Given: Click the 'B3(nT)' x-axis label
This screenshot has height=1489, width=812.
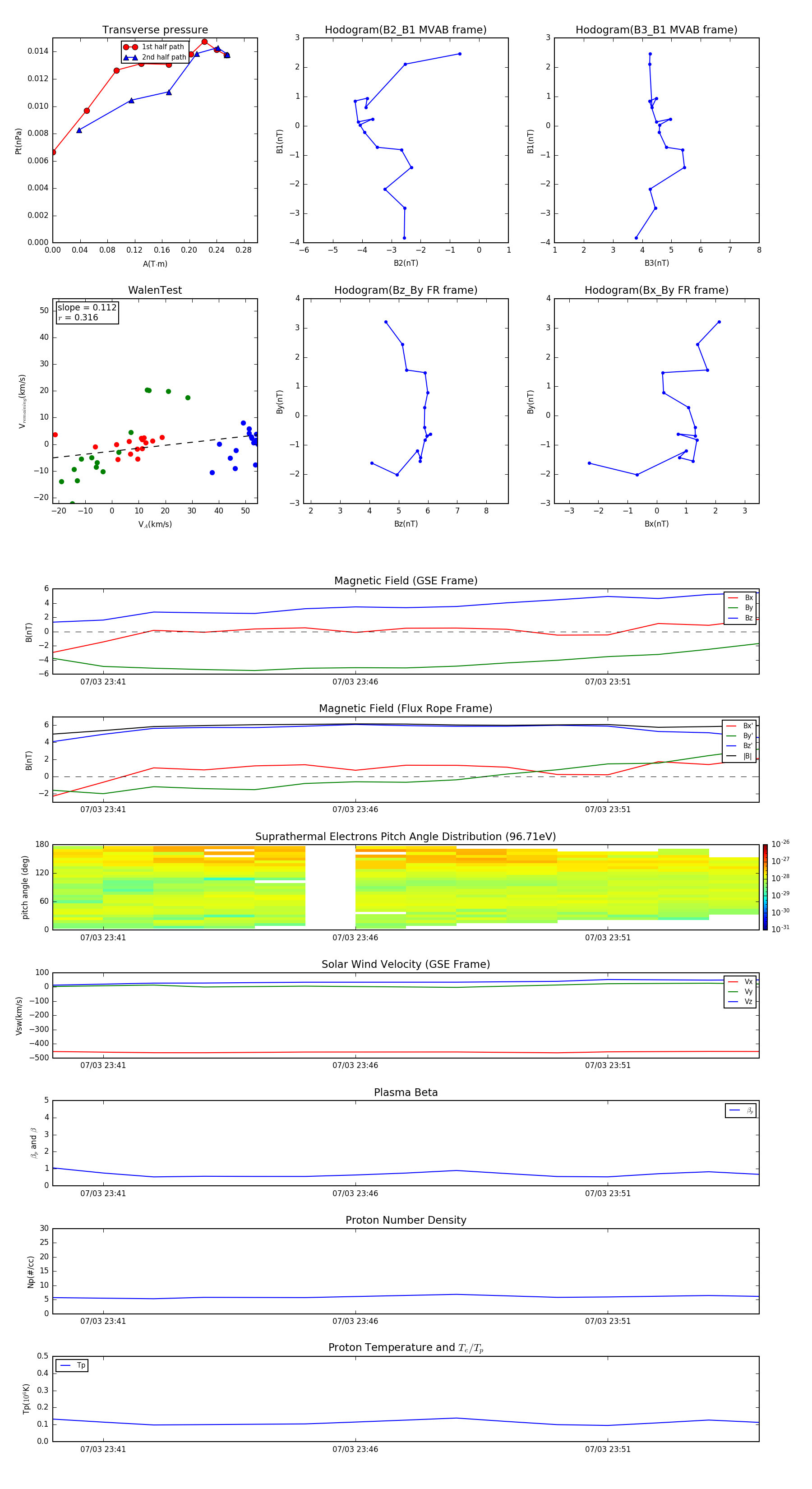Looking at the screenshot, I should [656, 263].
